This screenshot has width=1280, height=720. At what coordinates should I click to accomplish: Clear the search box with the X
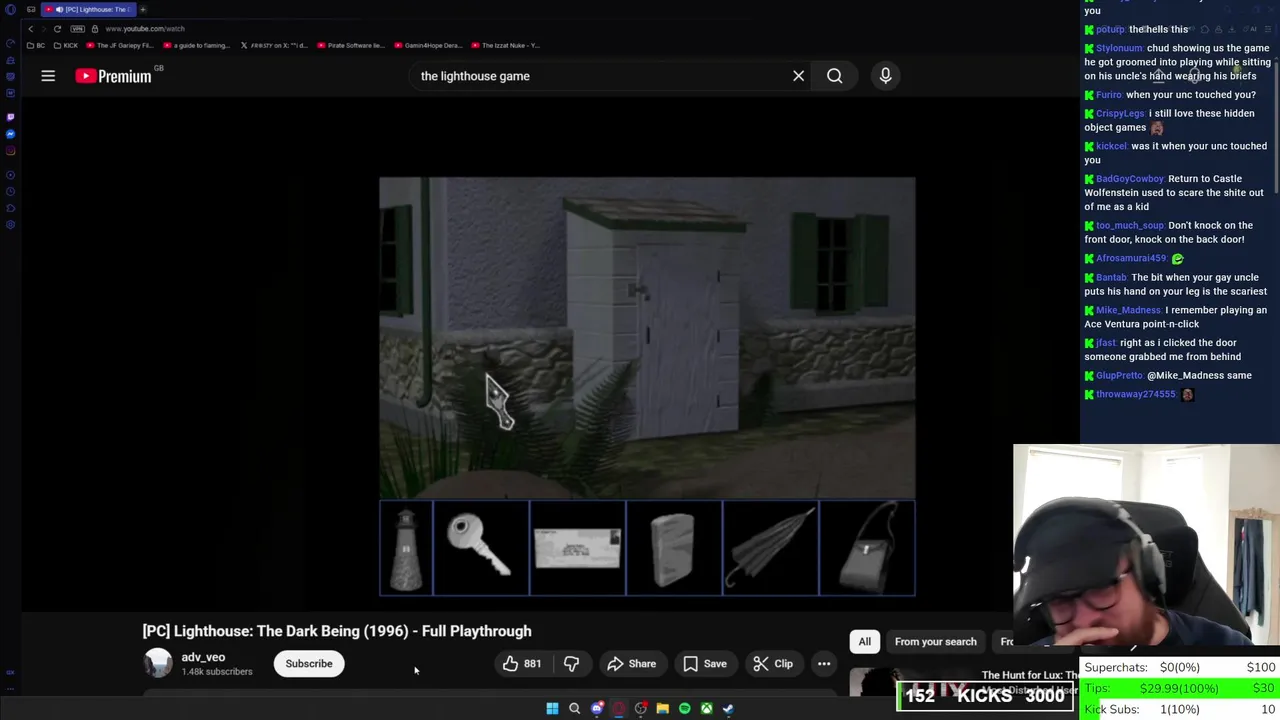[798, 76]
